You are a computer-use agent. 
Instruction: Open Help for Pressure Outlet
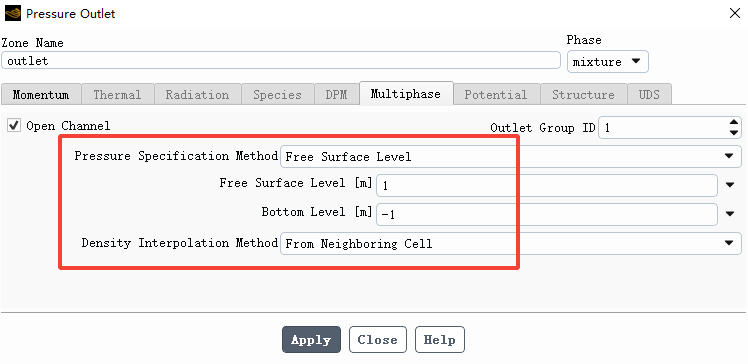(439, 340)
